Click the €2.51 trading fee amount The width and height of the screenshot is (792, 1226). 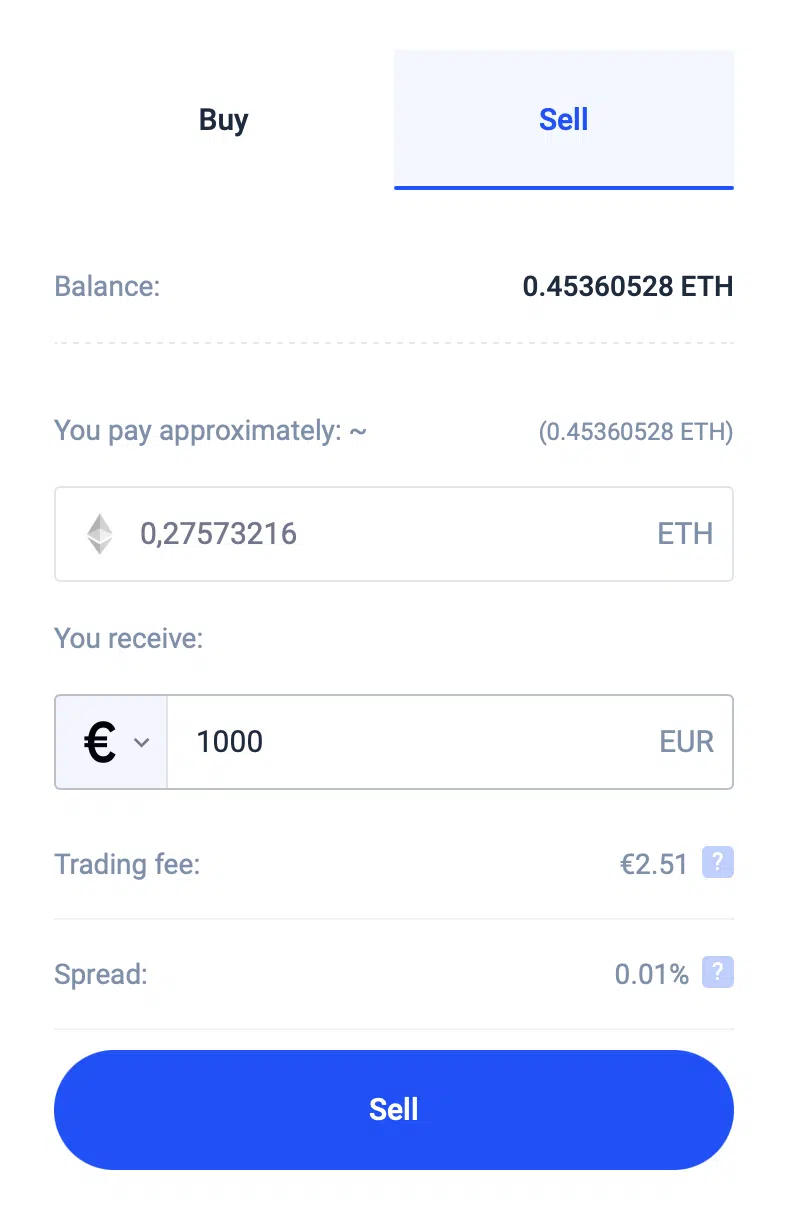click(654, 864)
